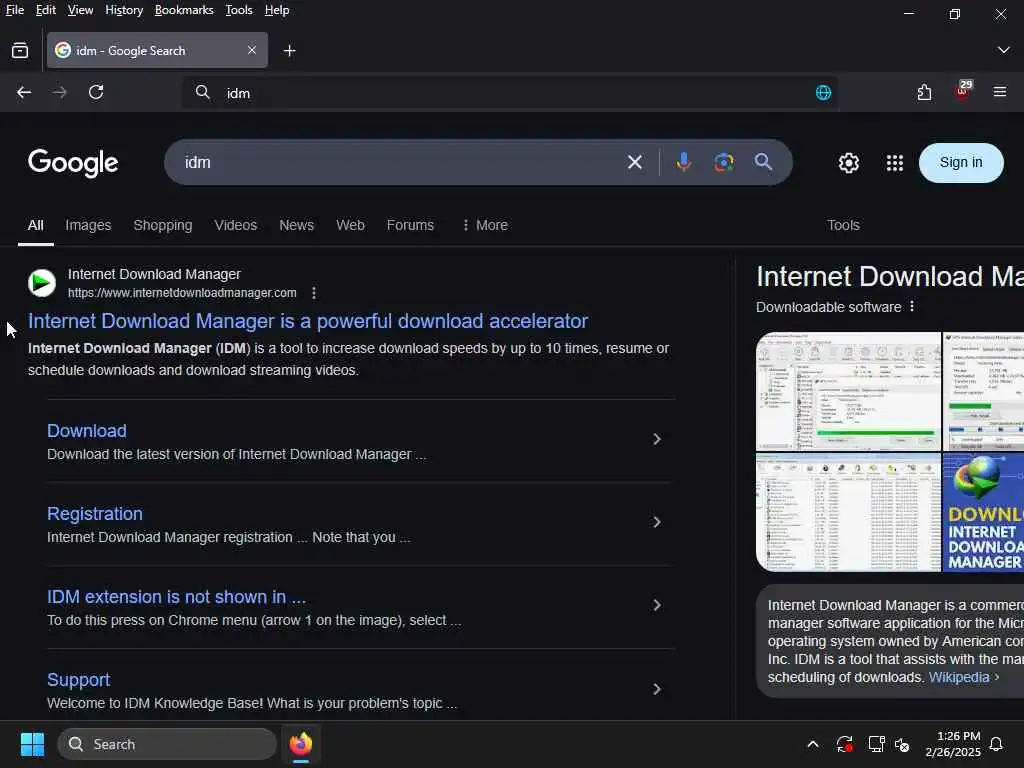Open the History menu
The width and height of the screenshot is (1024, 768).
point(123,10)
